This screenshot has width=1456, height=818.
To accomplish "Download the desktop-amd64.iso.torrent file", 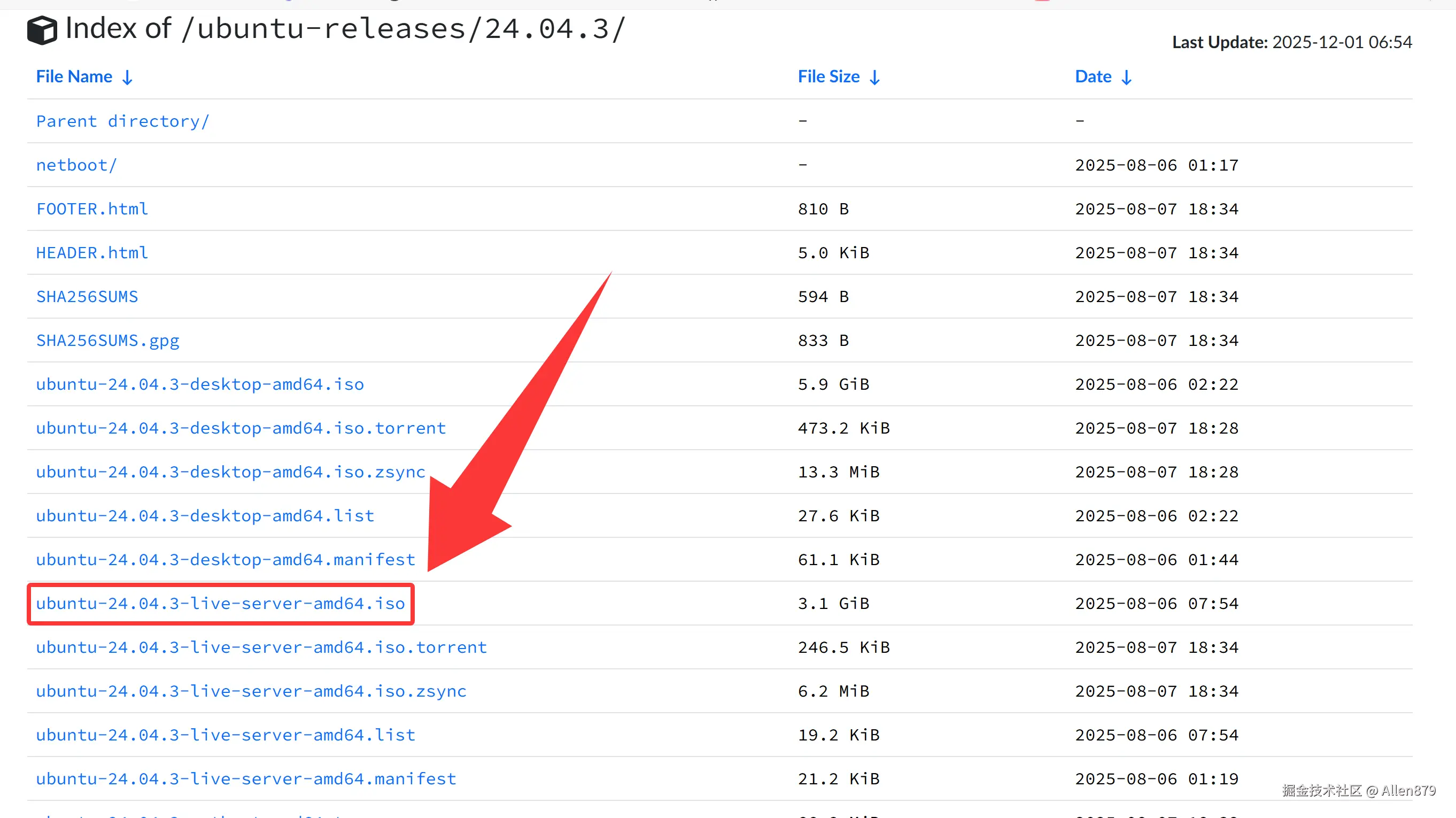I will click(242, 428).
